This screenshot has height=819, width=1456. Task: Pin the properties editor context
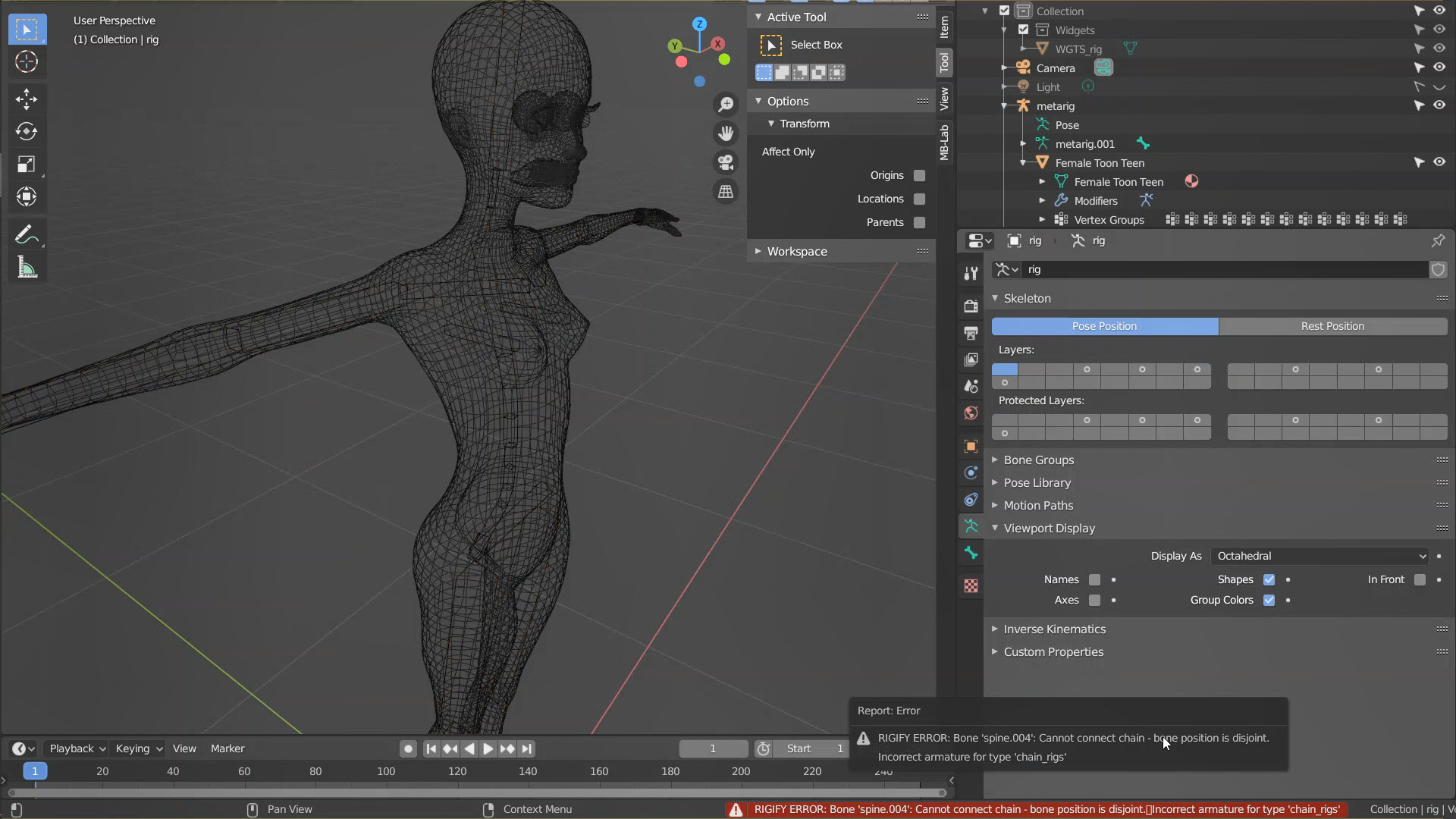click(1438, 240)
